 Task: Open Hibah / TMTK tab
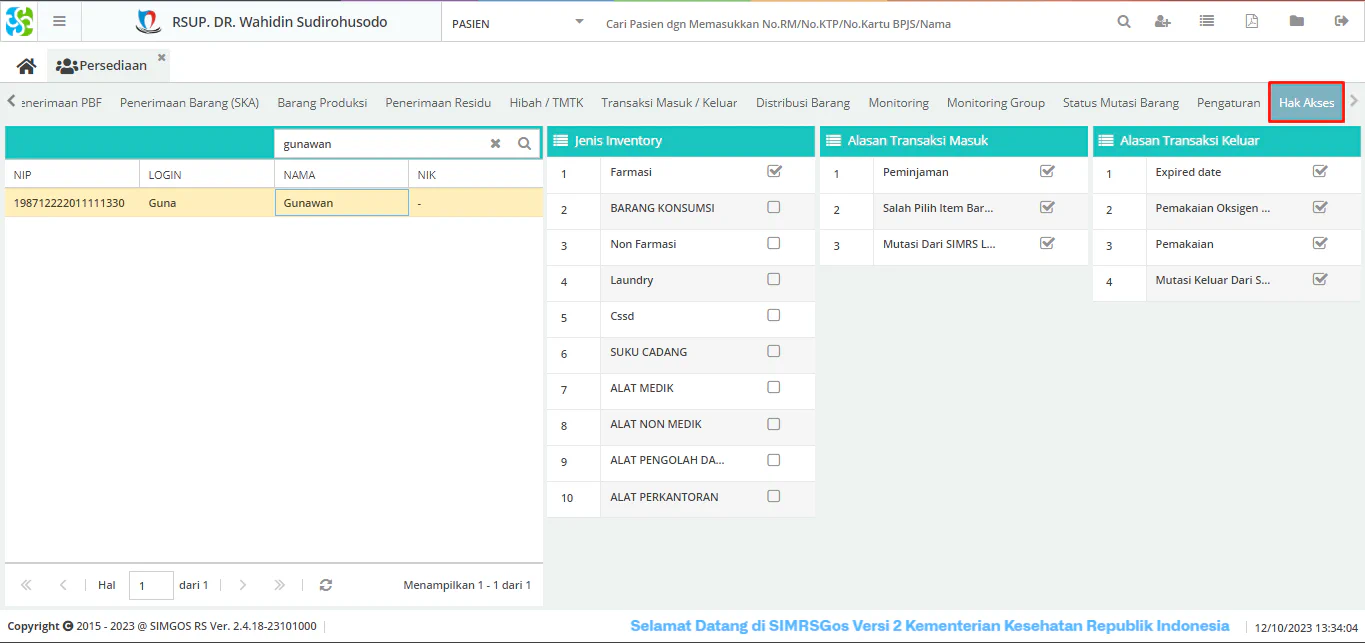546,103
